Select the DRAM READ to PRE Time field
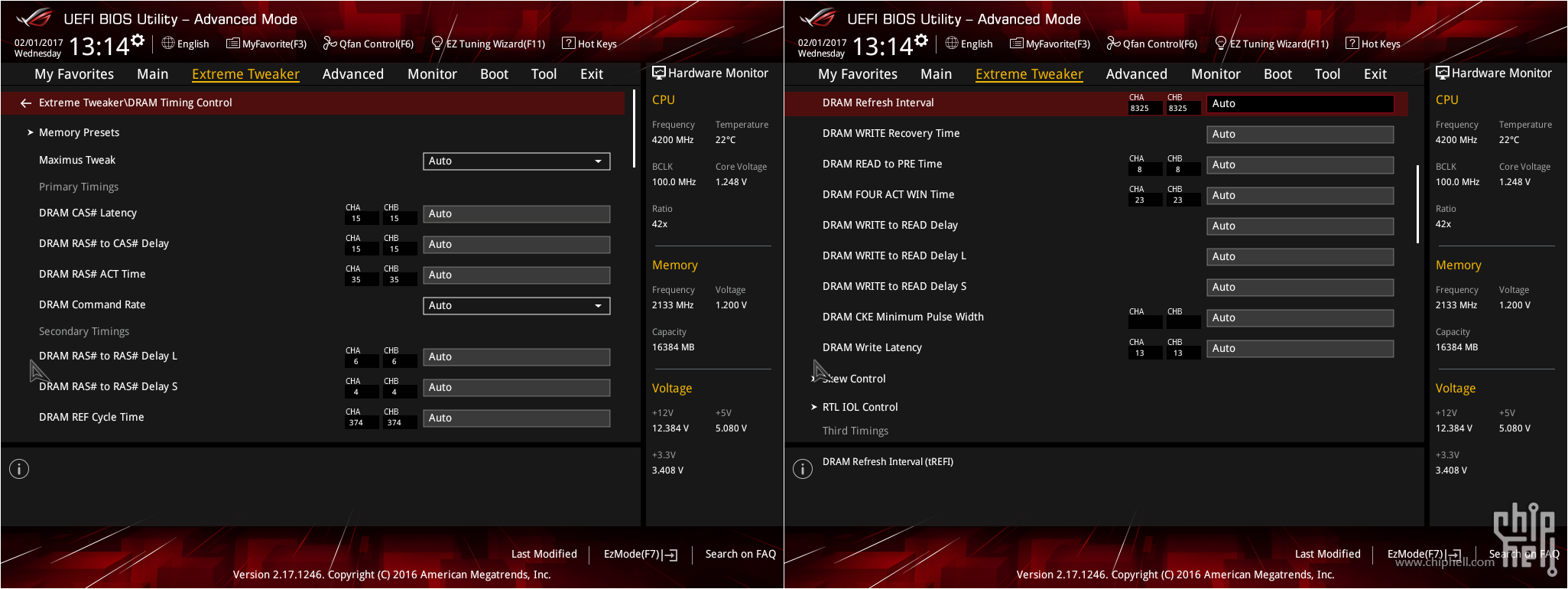 click(1300, 164)
